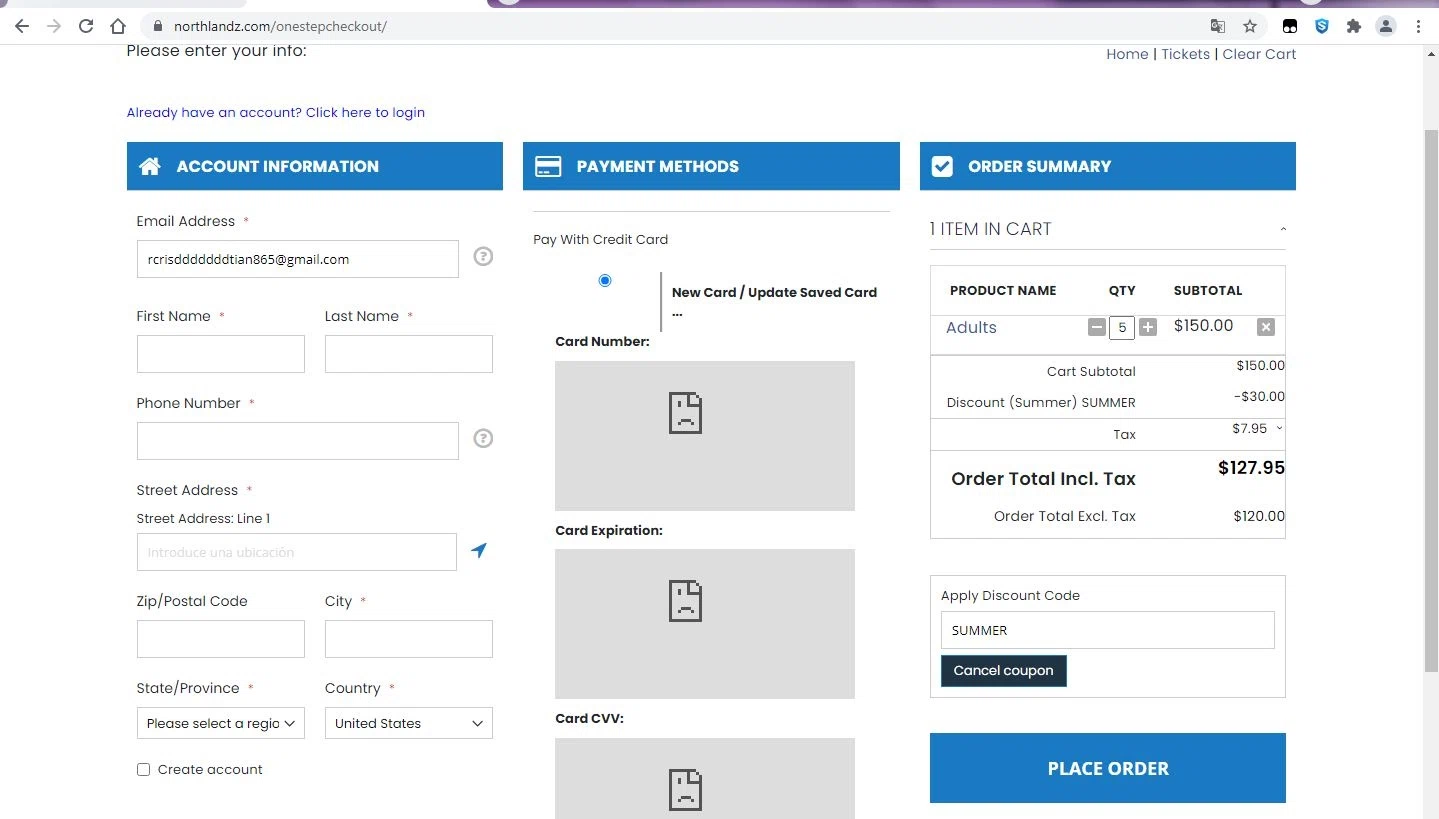Reload the checkout page
Screen dimensions: 1439x819
coord(86,26)
